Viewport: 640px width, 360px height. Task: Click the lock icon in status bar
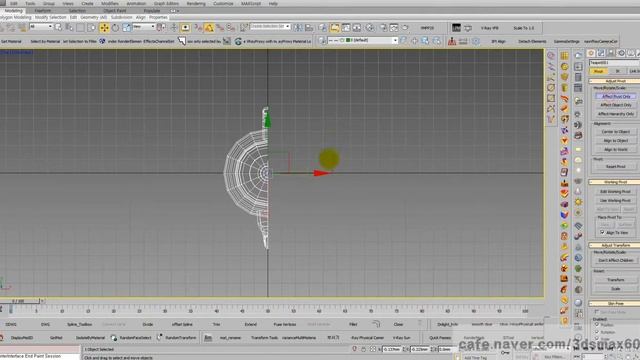click(x=363, y=349)
